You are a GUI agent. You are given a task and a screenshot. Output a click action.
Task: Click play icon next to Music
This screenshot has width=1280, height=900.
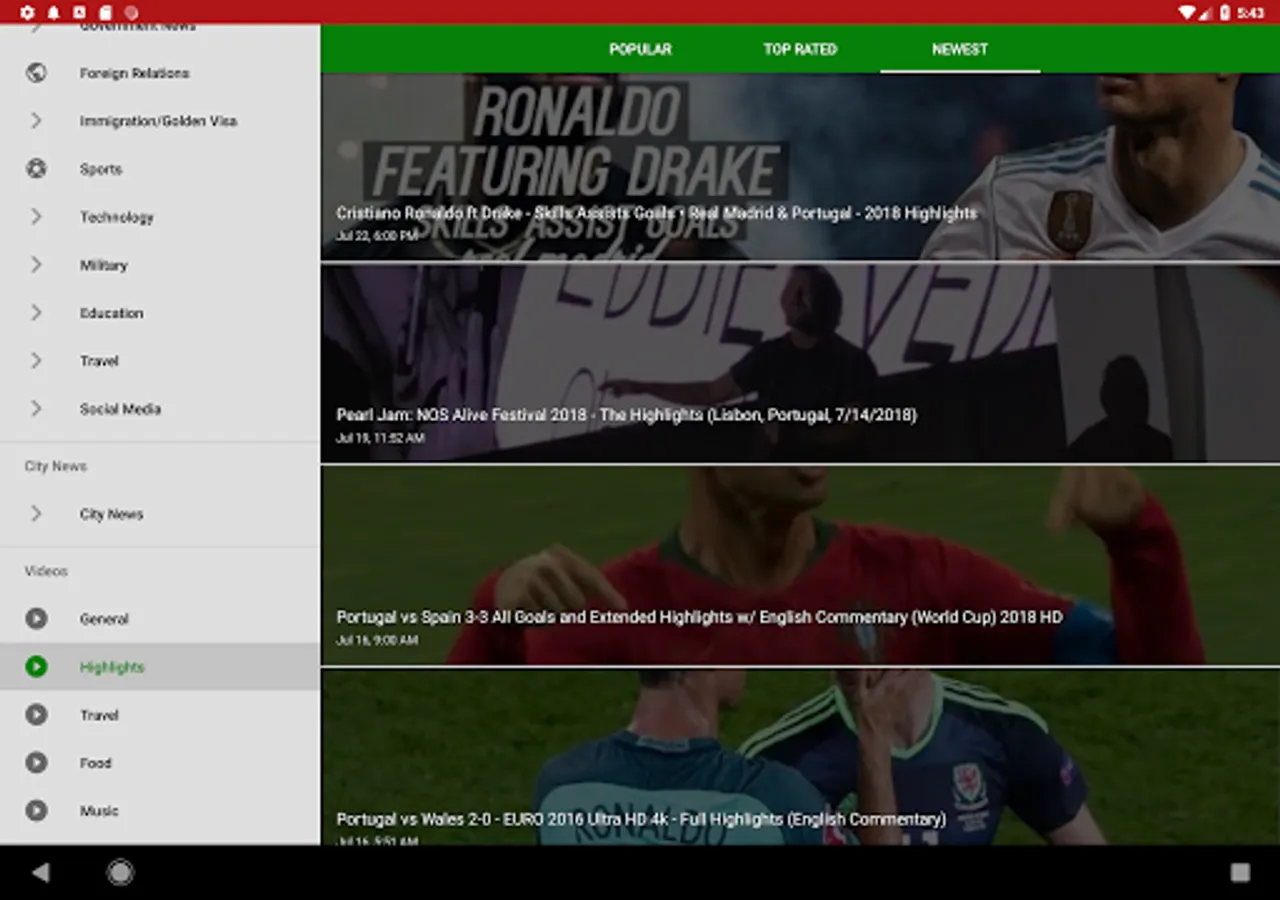pos(36,811)
